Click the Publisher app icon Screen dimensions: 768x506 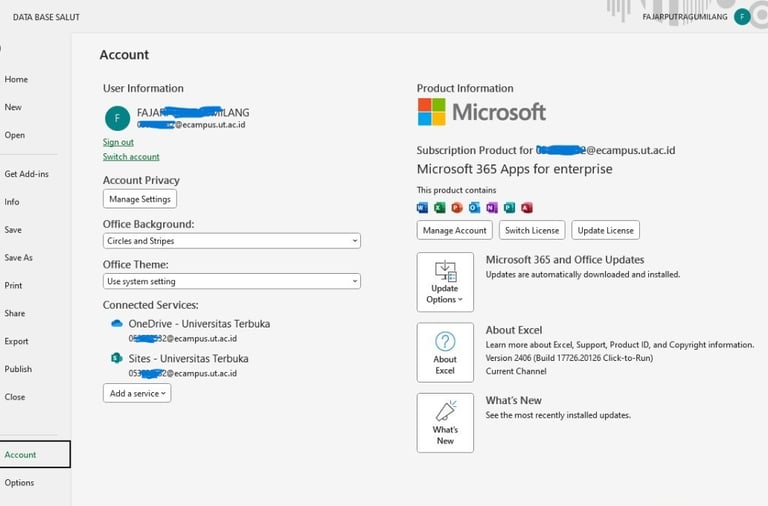click(509, 208)
